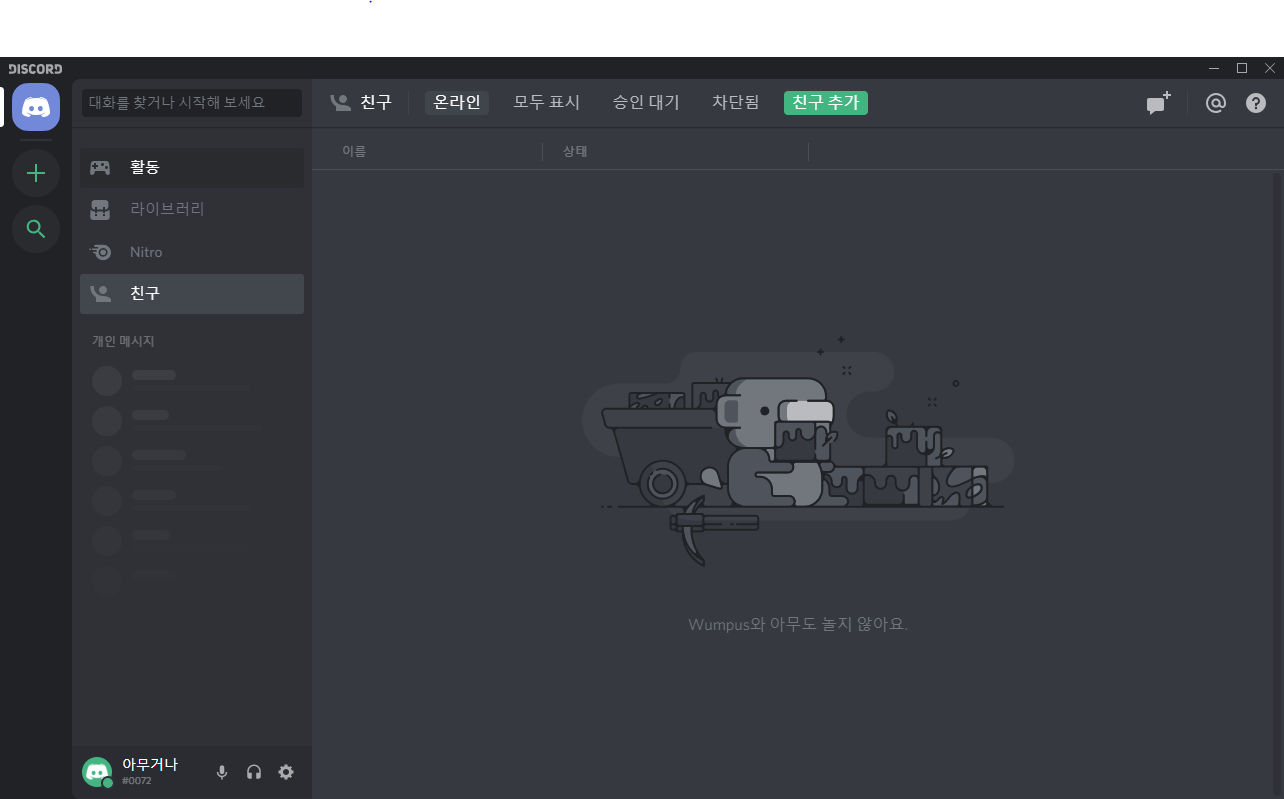The width and height of the screenshot is (1284, 799).
Task: Open user settings gear icon
Action: 286,772
